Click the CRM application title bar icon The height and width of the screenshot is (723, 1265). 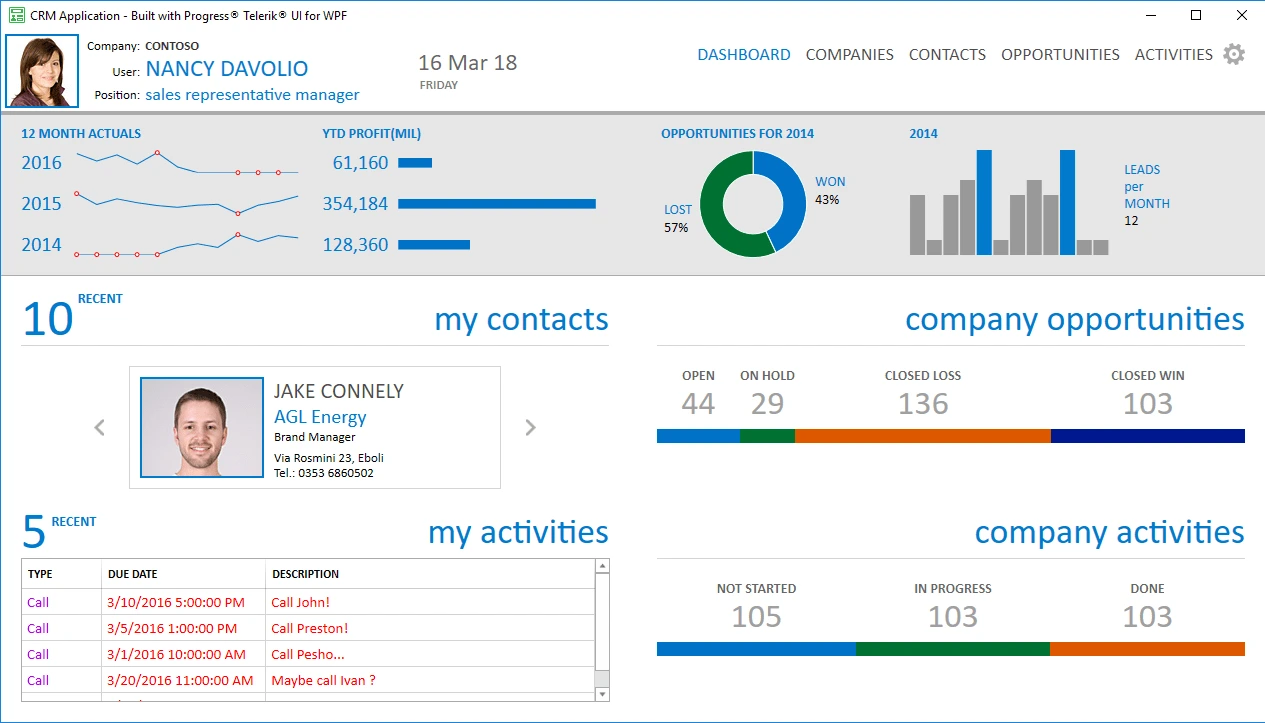[x=16, y=16]
